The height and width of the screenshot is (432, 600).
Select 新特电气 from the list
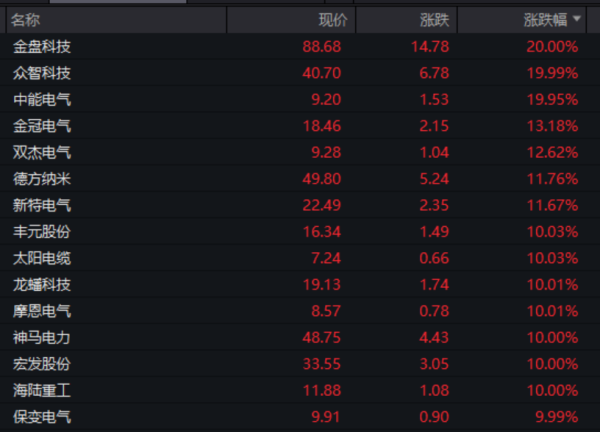click(42, 205)
